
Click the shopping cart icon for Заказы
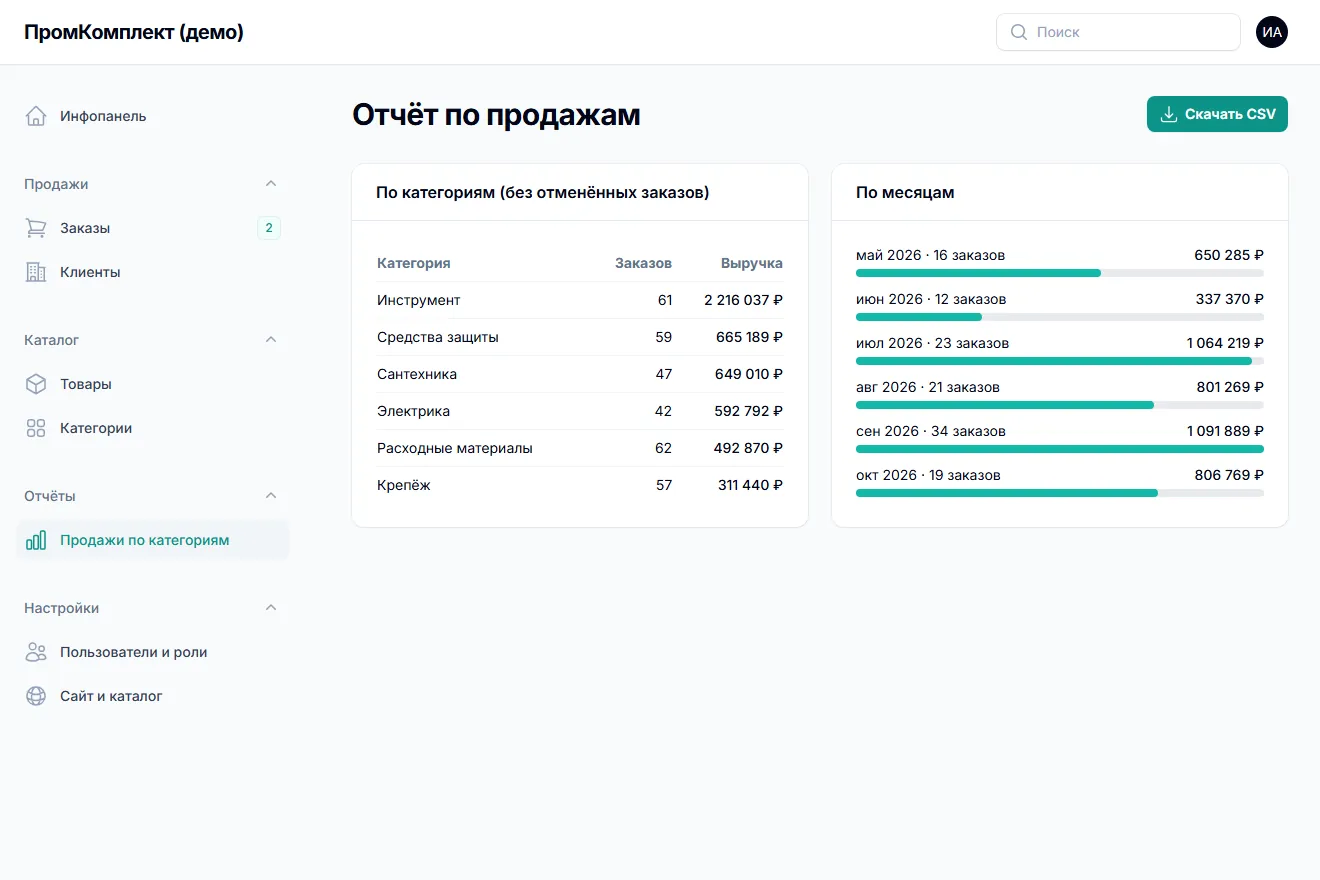coord(36,228)
